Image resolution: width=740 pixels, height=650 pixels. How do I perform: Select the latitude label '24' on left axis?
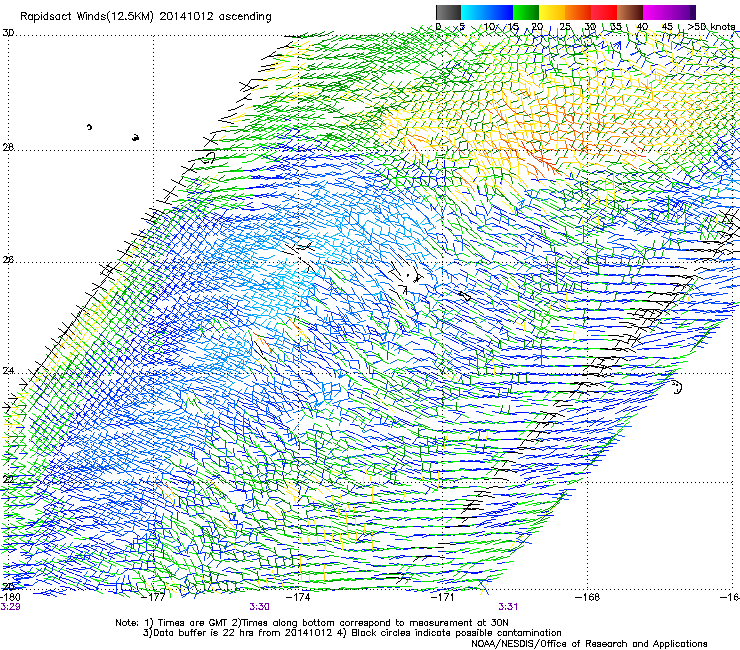(x=8, y=371)
